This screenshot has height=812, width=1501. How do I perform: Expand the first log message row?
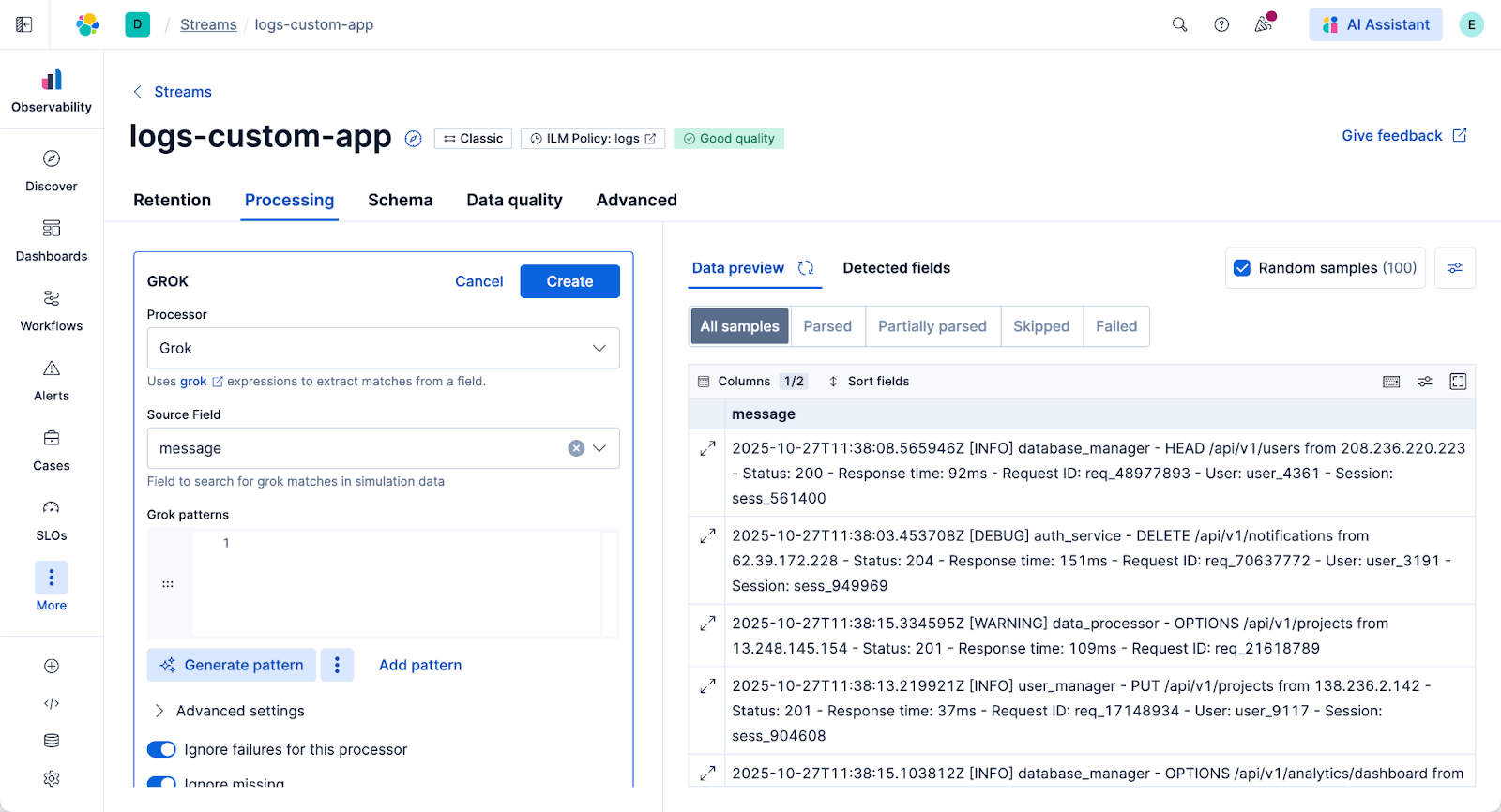coord(708,449)
